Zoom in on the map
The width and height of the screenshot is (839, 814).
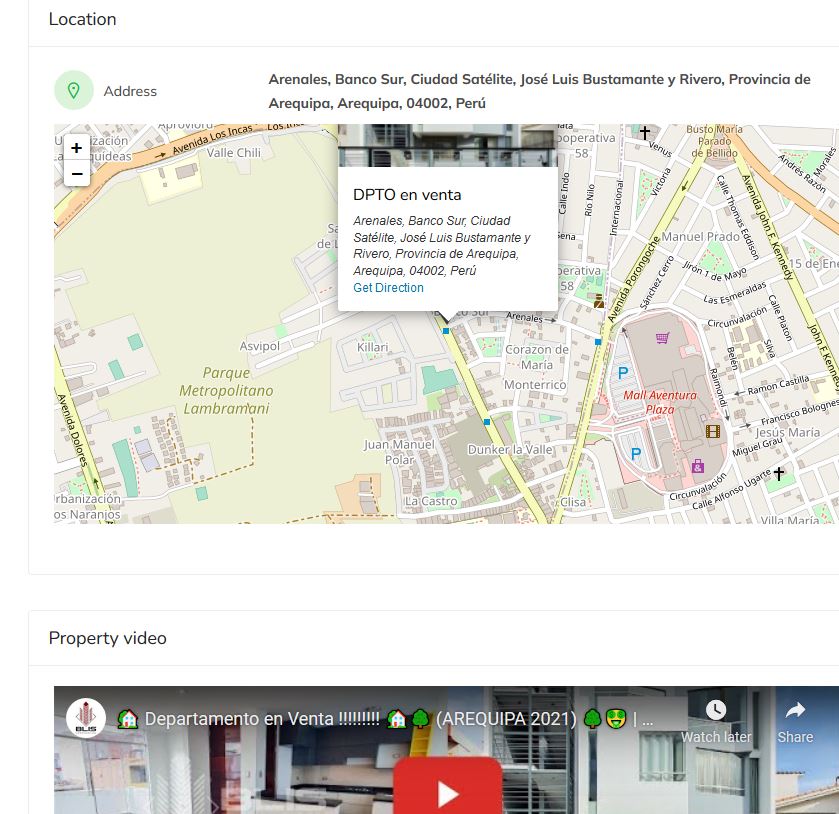[77, 148]
